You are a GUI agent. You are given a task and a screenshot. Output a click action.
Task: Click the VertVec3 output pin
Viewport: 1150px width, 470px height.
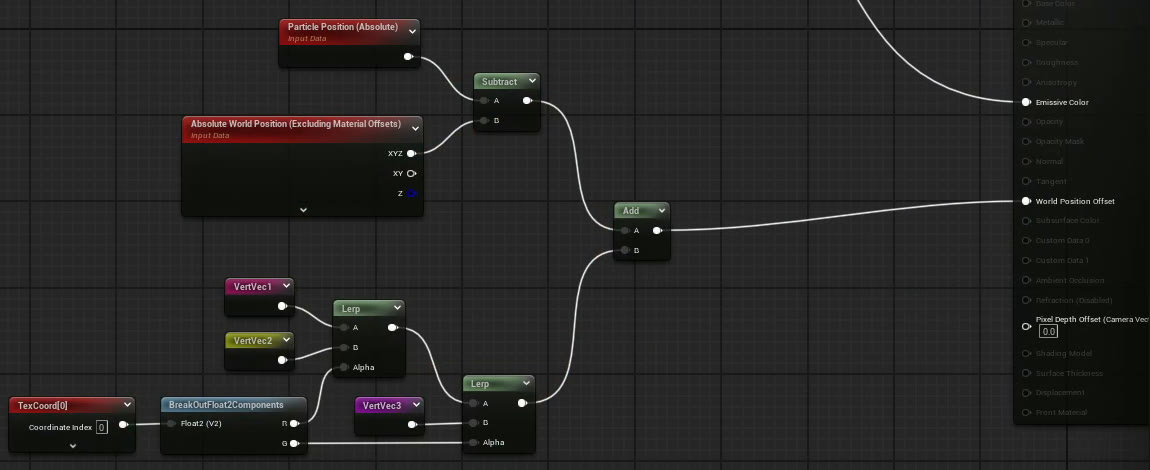point(412,424)
